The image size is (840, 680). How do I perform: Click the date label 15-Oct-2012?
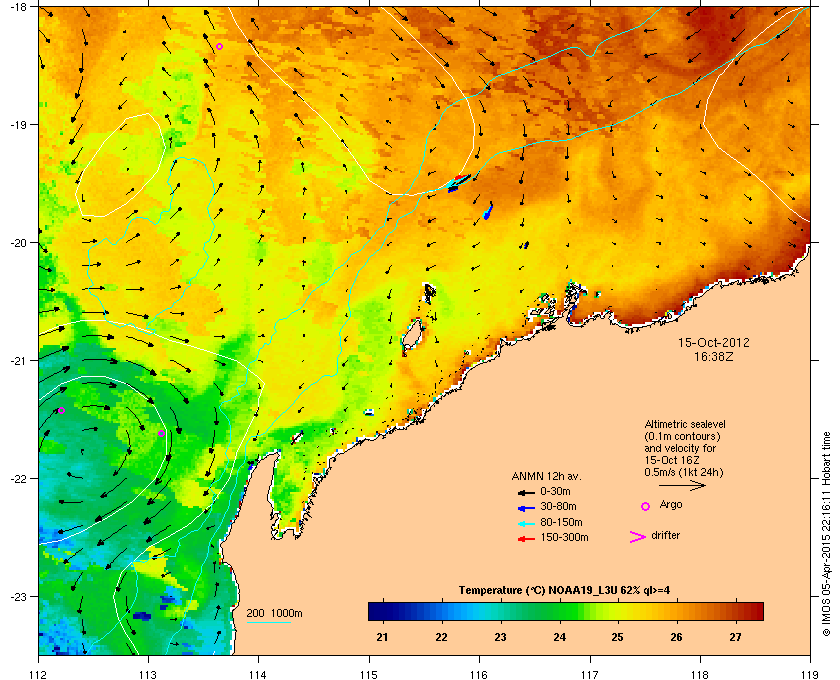pyautogui.click(x=714, y=342)
